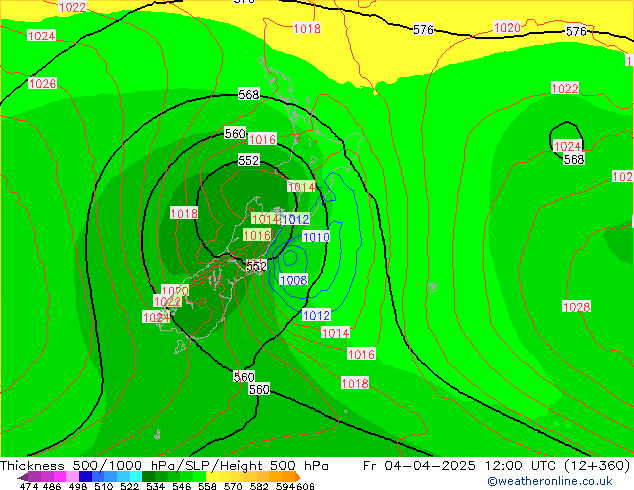Viewport: 634px width, 490px height.
Task: Click the legend value 486
Action: point(52,486)
